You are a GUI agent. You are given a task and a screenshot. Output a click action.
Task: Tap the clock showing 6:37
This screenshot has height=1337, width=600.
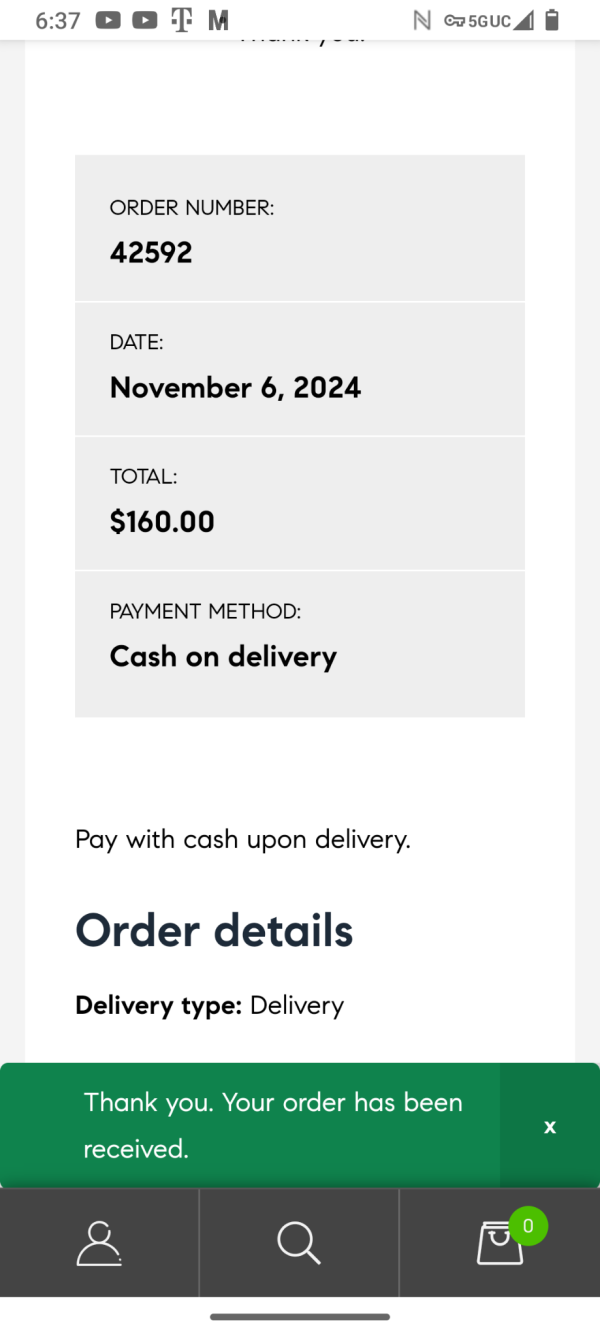[57, 19]
